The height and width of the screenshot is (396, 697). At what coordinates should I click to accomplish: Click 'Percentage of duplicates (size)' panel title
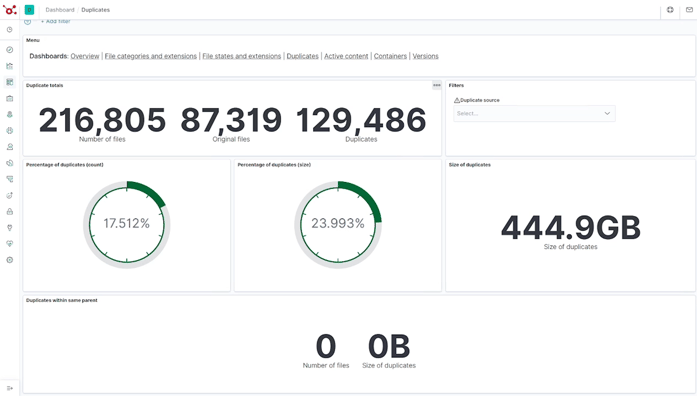pyautogui.click(x=274, y=165)
